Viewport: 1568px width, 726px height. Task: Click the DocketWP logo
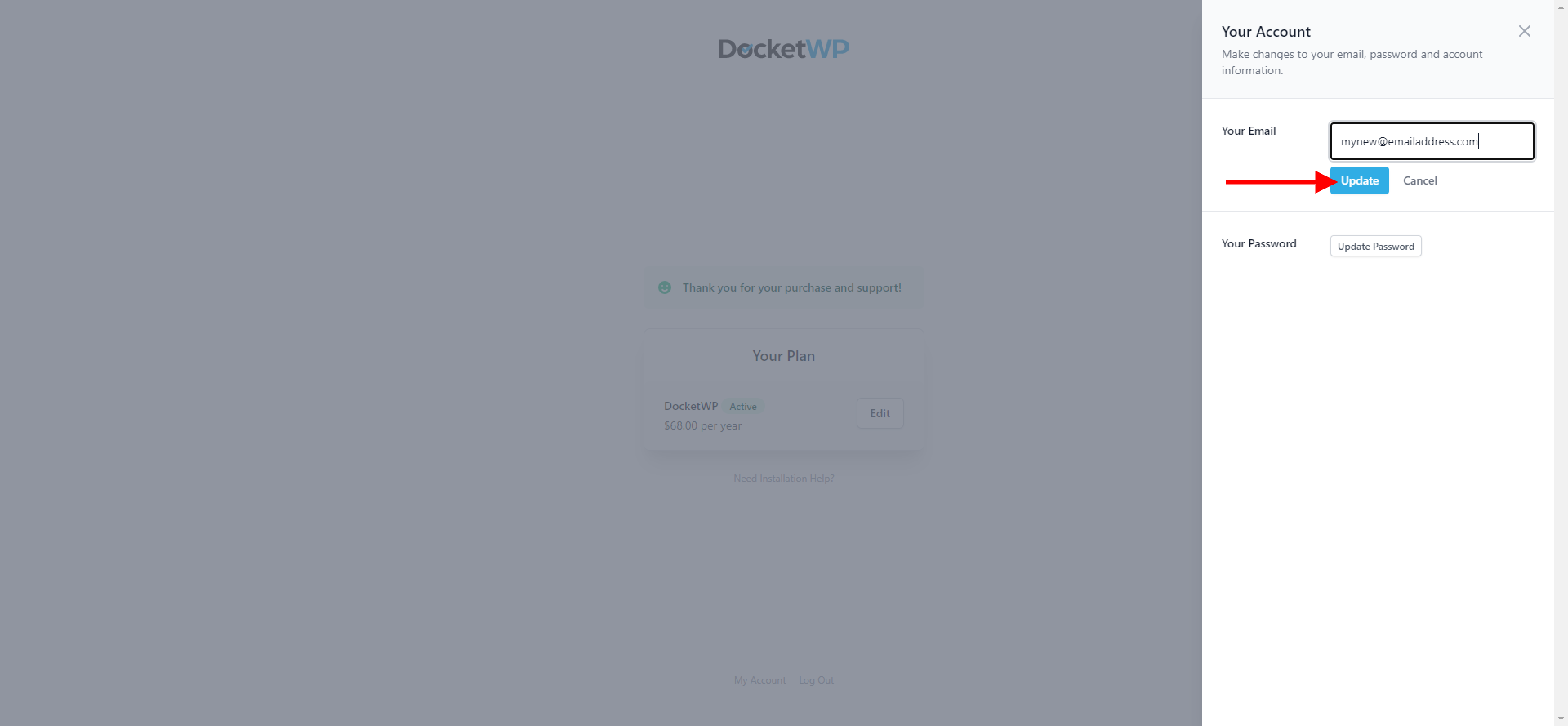783,49
